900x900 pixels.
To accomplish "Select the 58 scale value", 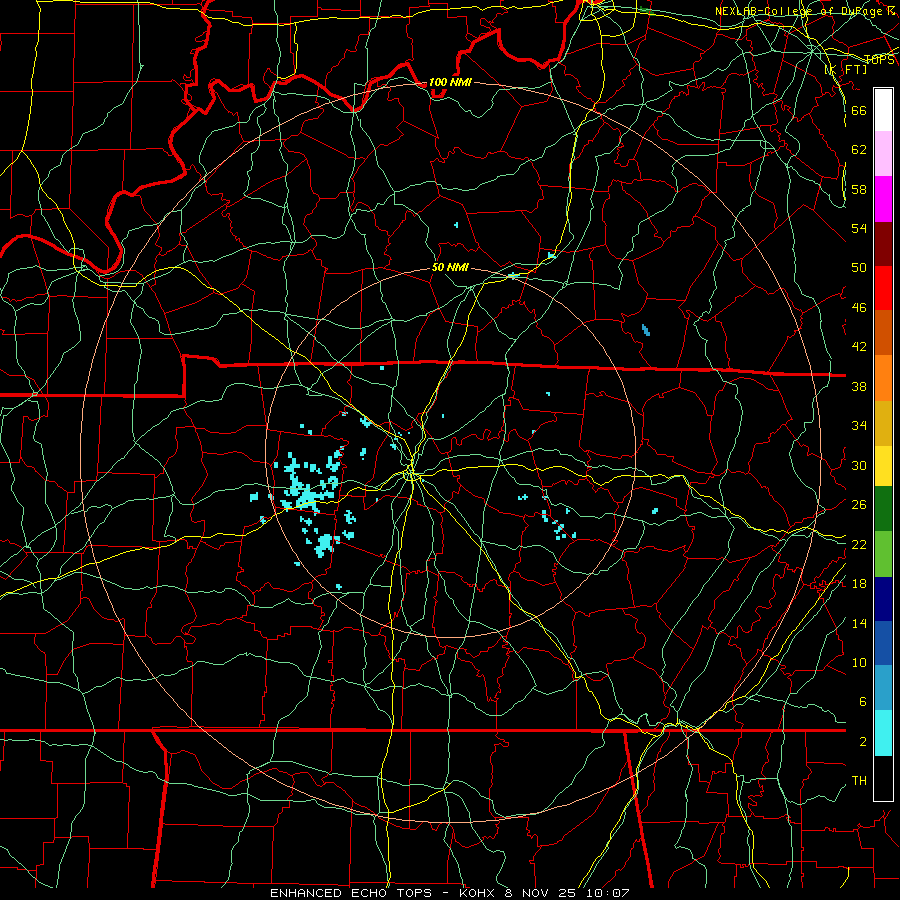I will [859, 189].
